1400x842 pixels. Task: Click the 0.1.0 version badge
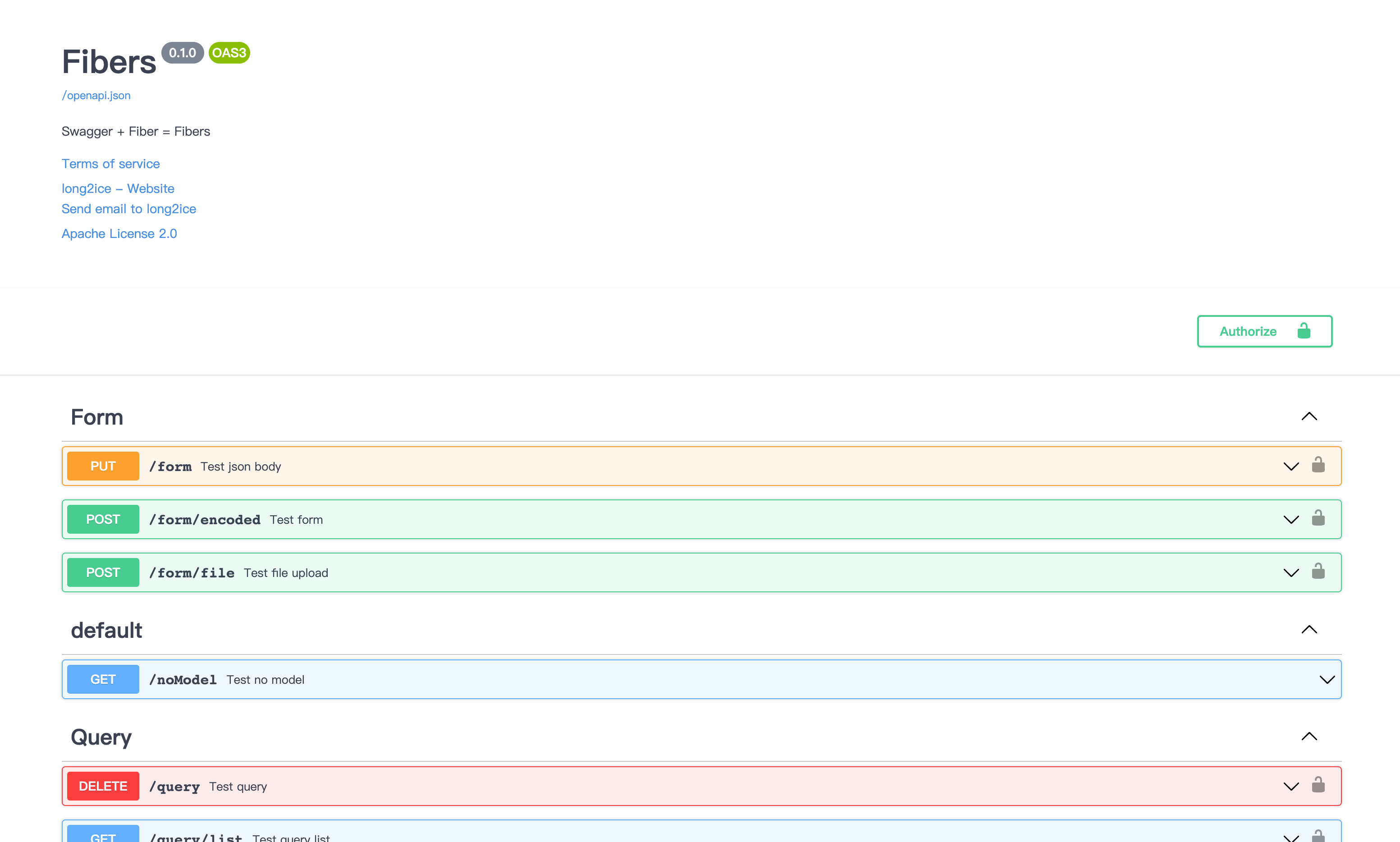coord(182,53)
